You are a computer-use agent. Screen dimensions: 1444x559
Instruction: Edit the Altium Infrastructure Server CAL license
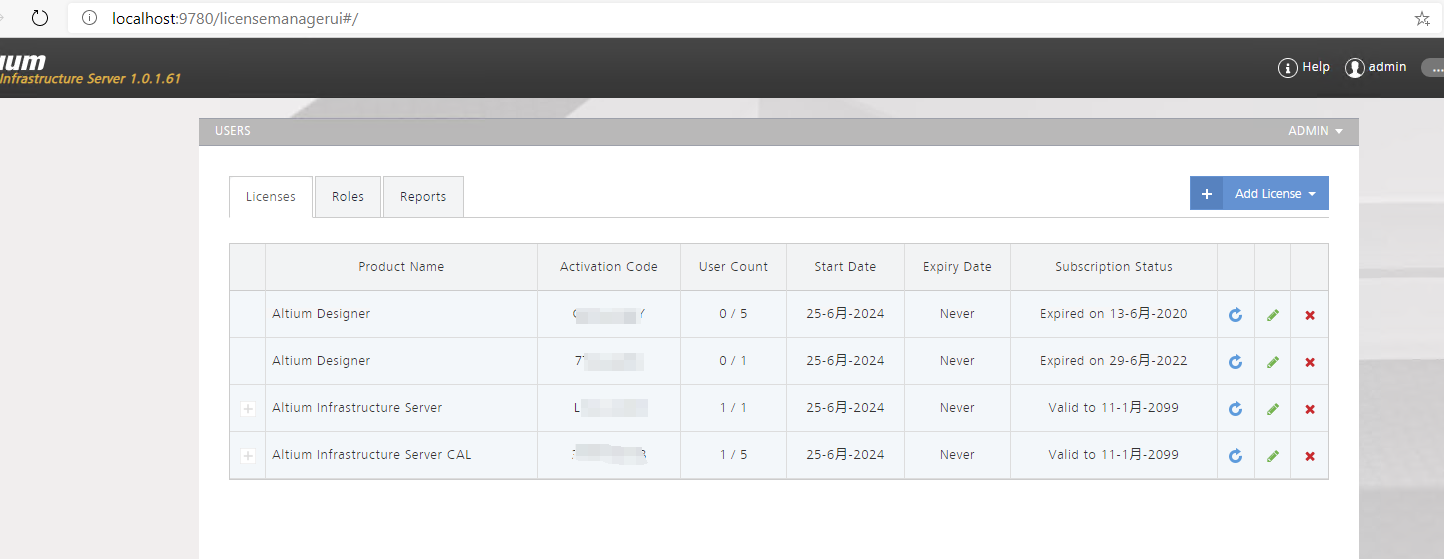[x=1272, y=456]
